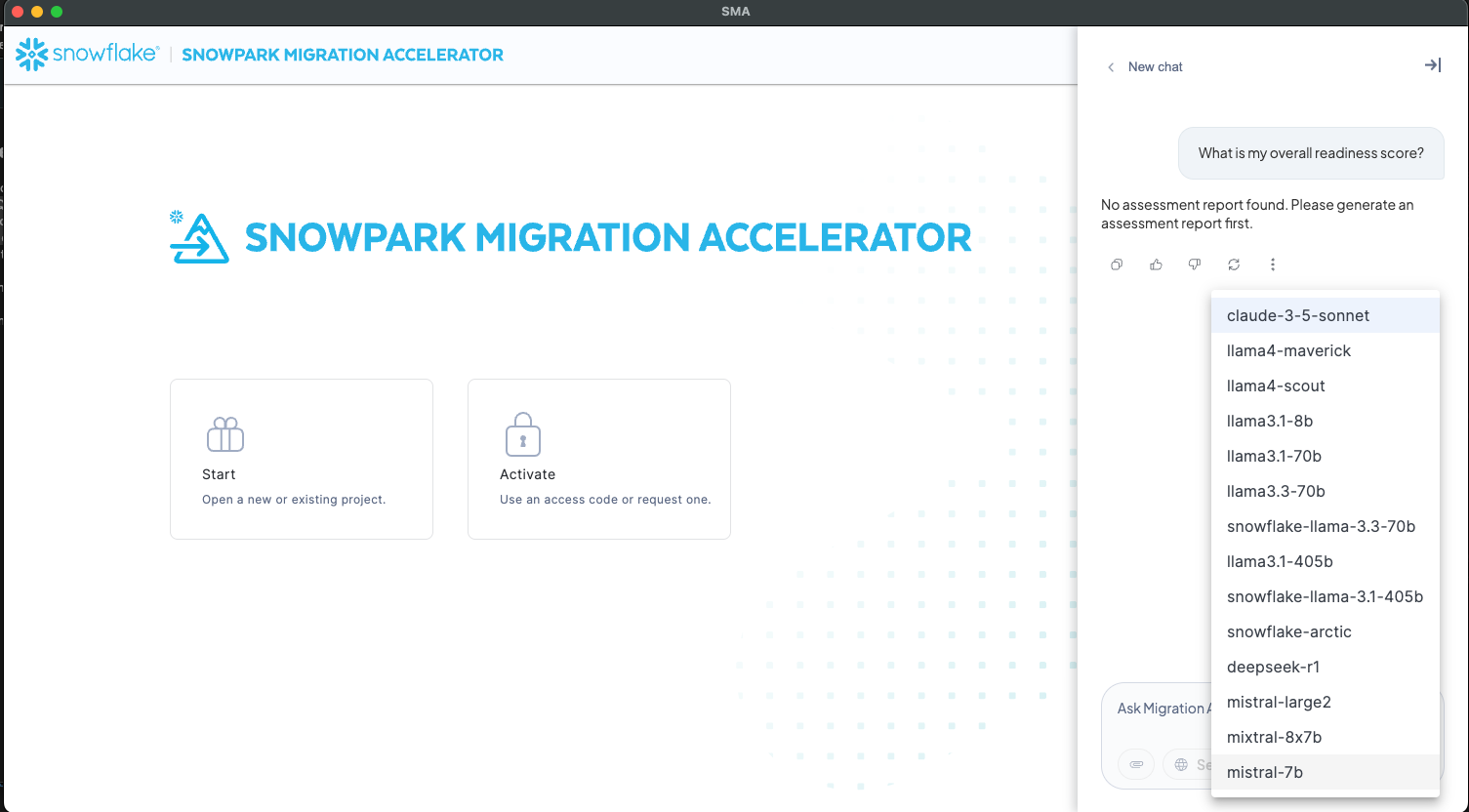Pick mixtral-8x7b from the model menu
The width and height of the screenshot is (1469, 812).
coord(1274,737)
